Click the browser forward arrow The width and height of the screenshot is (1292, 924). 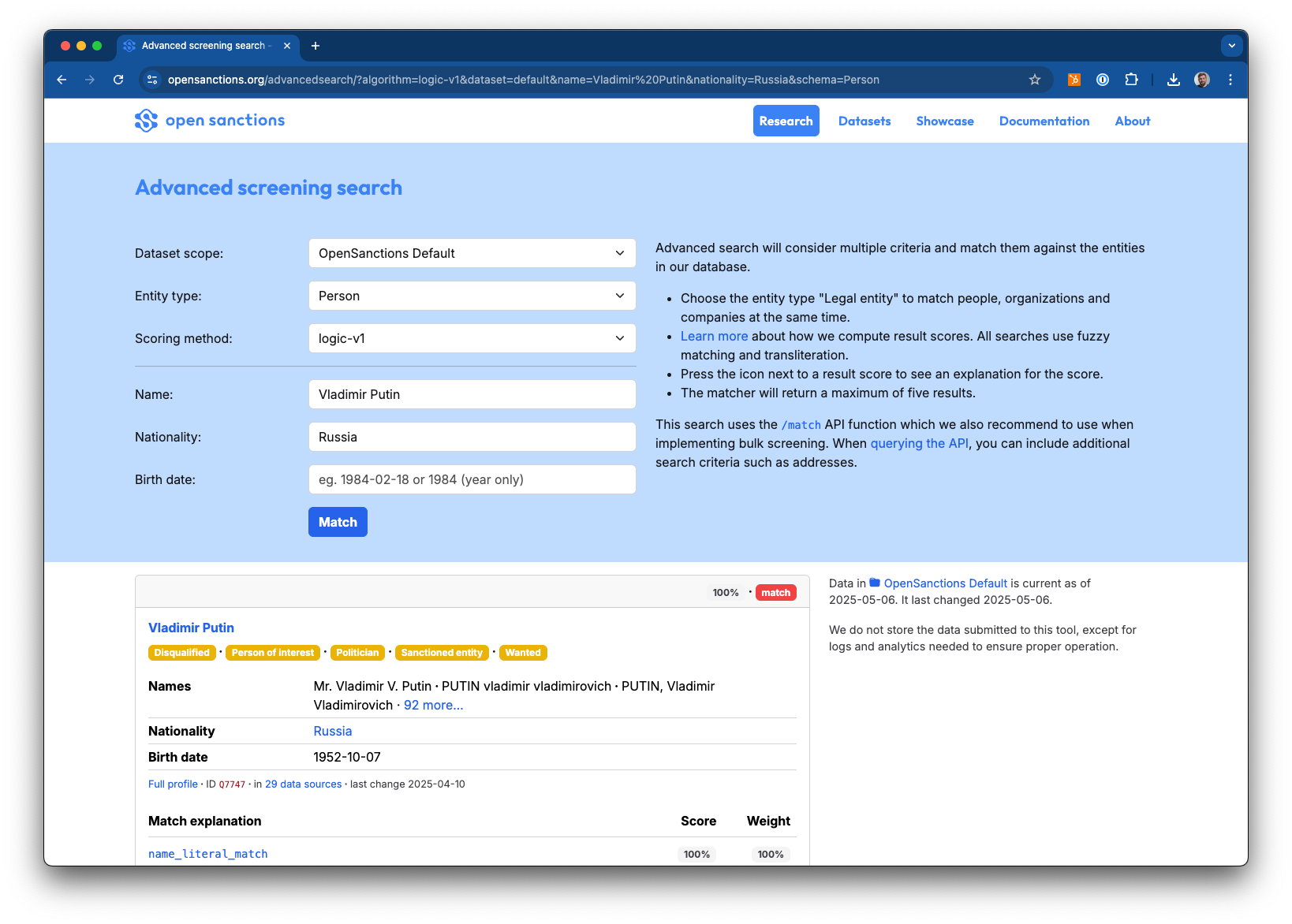90,80
